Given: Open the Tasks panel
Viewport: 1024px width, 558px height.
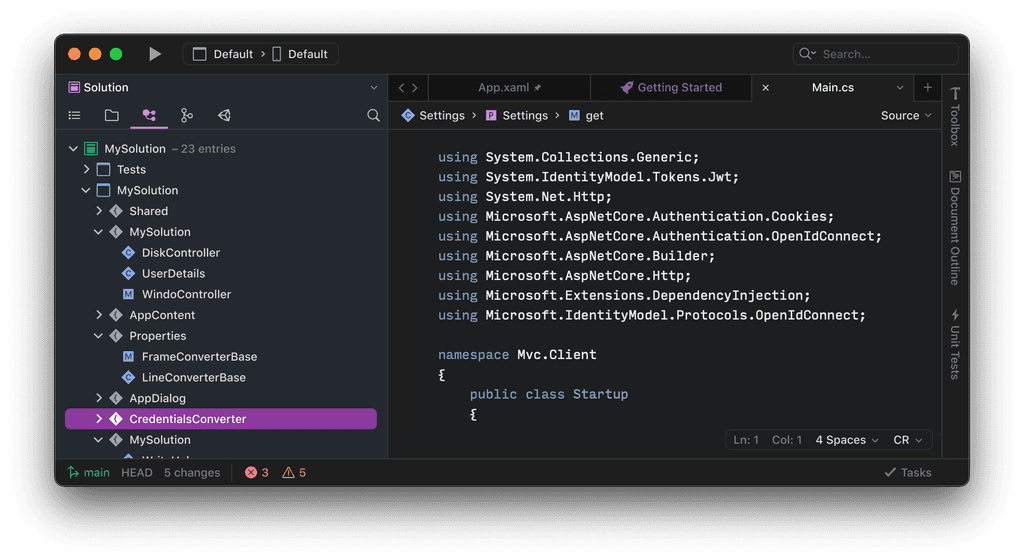Looking at the screenshot, I should point(908,472).
